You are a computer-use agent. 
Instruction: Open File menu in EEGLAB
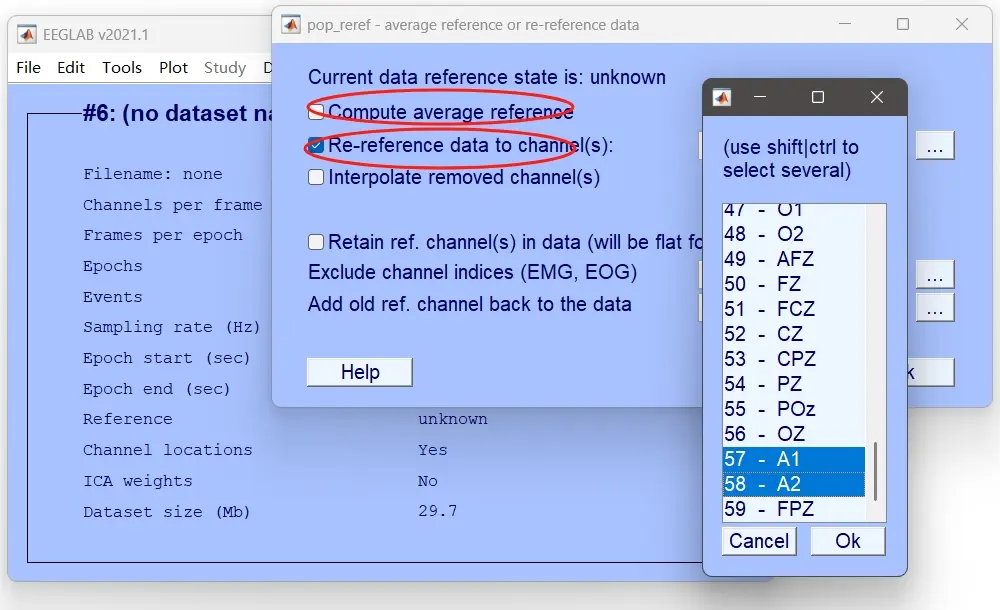click(28, 68)
